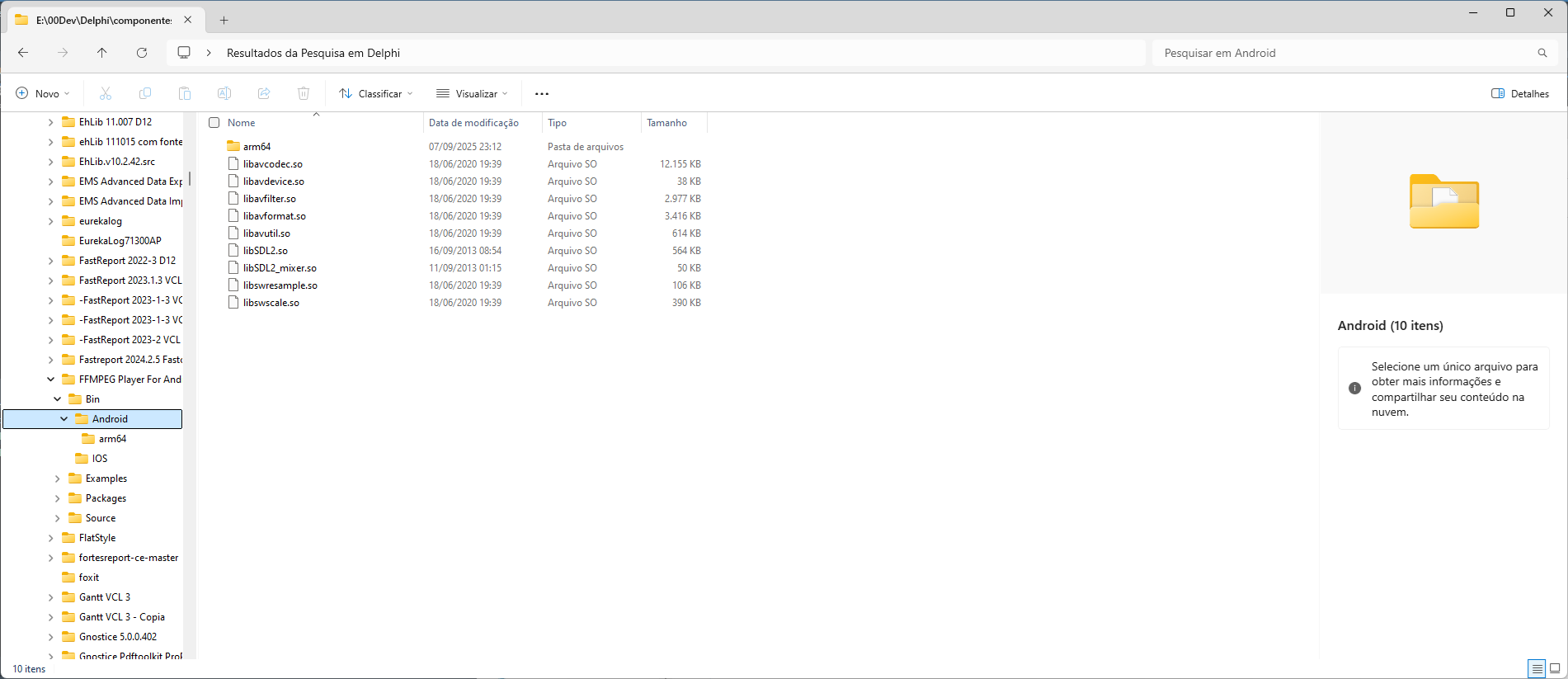
Task: Select the libavdevice.so file
Action: [273, 182]
